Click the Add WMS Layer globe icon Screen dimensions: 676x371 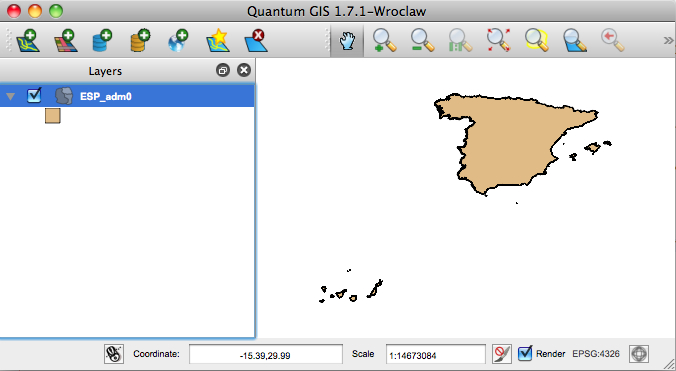178,41
